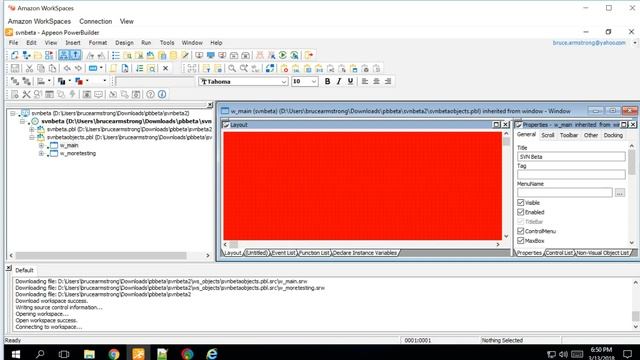This screenshot has width=640, height=360.
Task: Click the empty Tag input field
Action: (571, 175)
